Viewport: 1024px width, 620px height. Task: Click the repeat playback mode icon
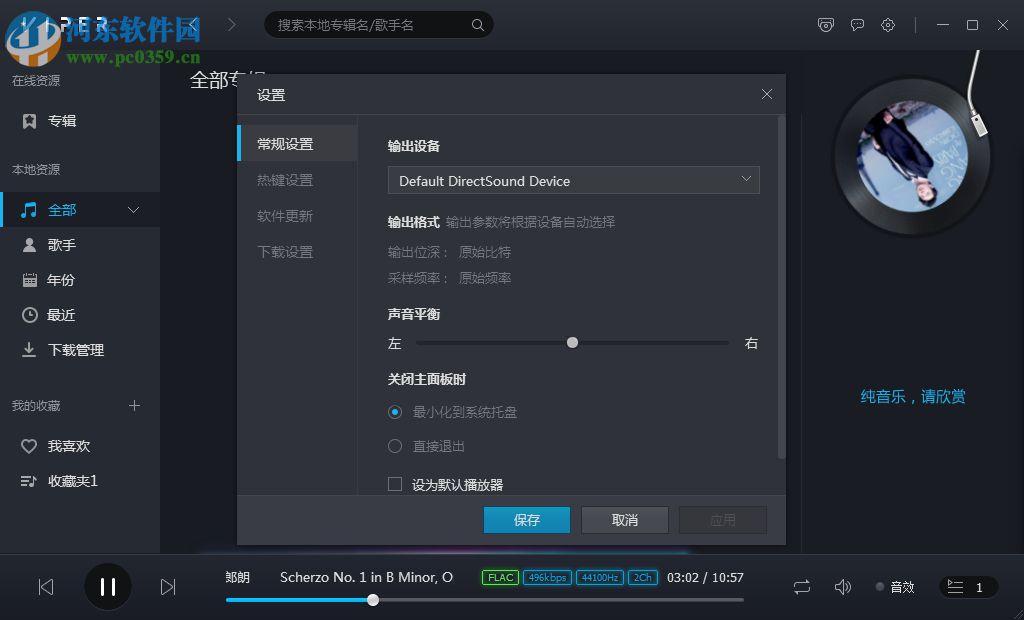[x=800, y=587]
